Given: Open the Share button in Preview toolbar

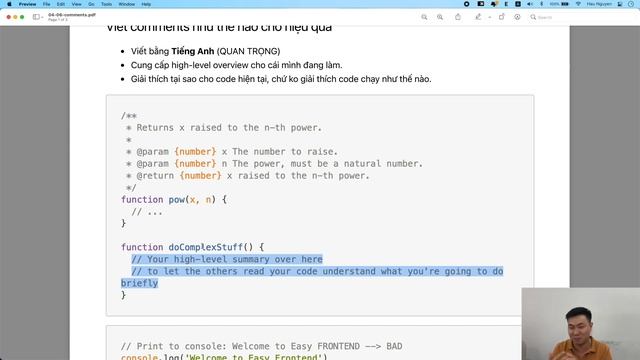Looking at the screenshot, I should point(458,17).
